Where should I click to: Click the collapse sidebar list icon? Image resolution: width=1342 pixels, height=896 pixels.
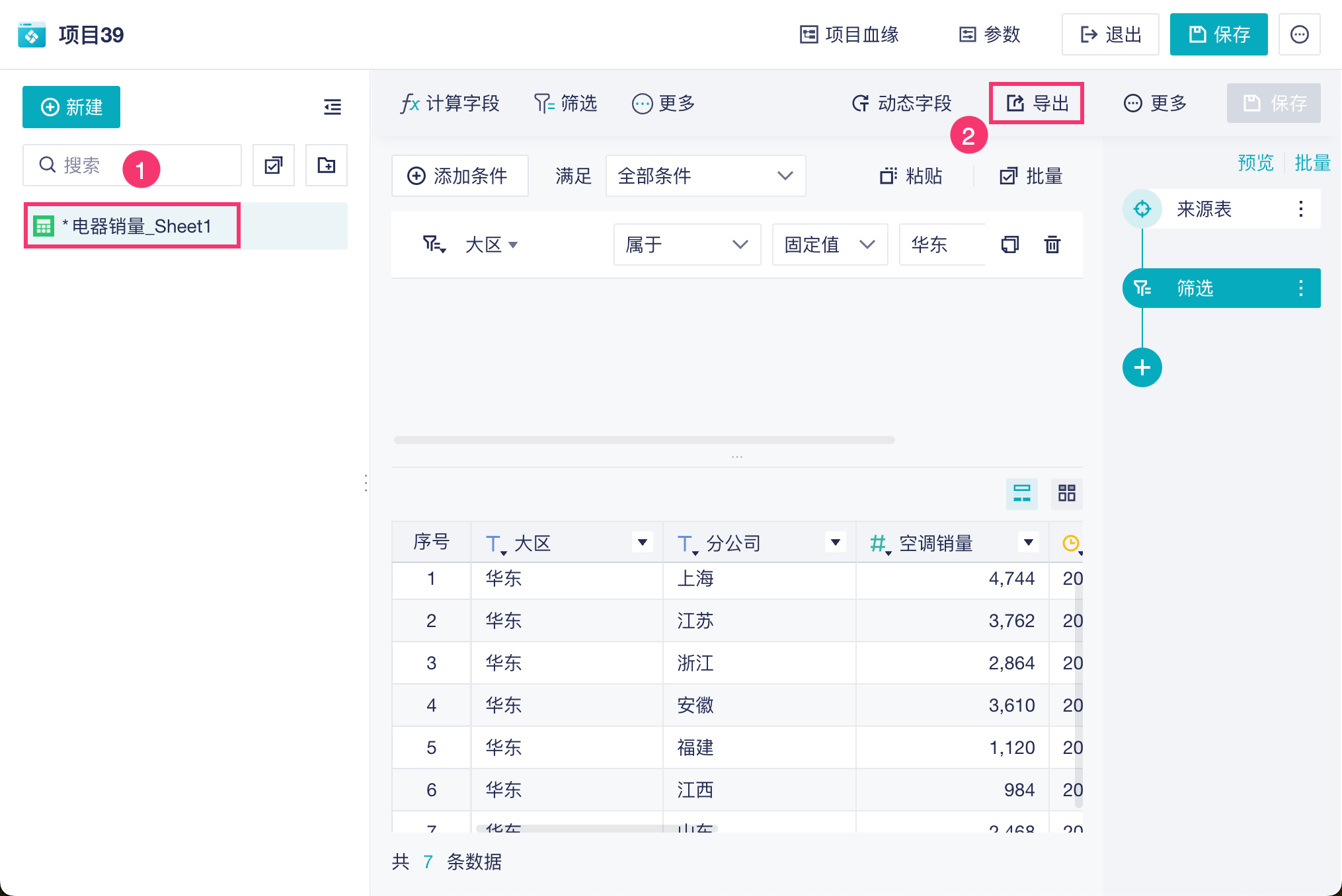click(333, 107)
